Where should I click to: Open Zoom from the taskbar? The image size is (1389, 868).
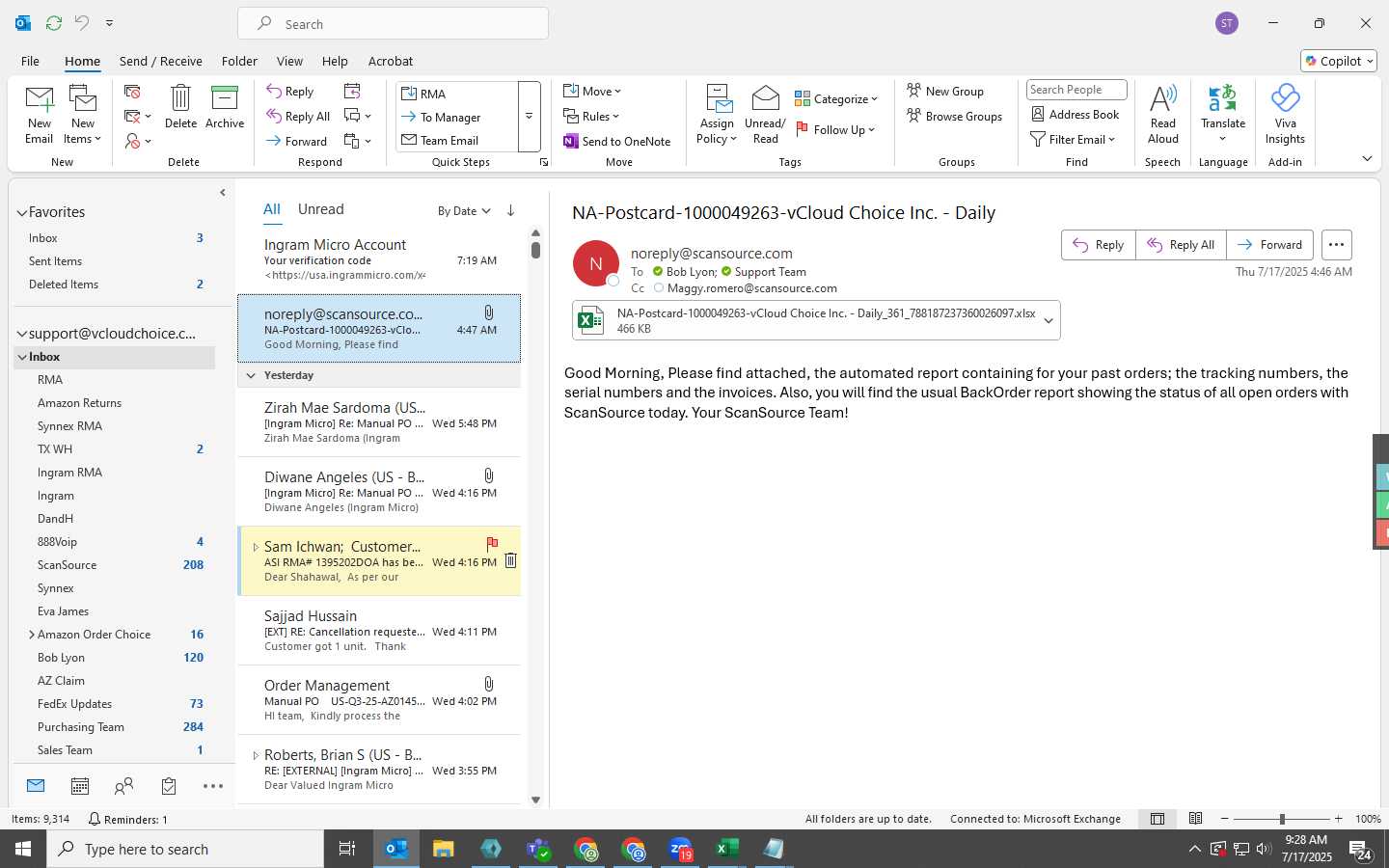click(680, 849)
